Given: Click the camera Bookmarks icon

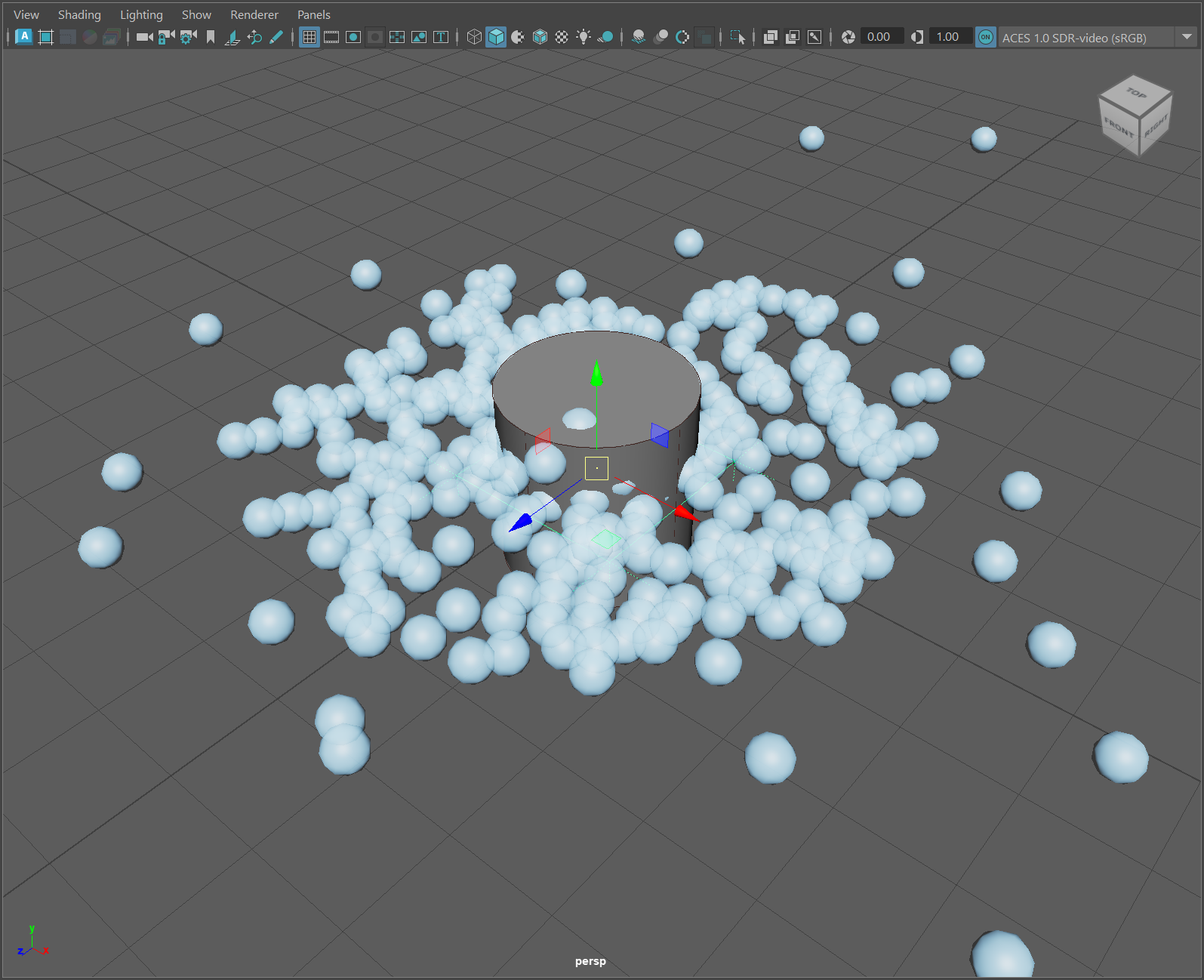Looking at the screenshot, I should click(x=211, y=37).
